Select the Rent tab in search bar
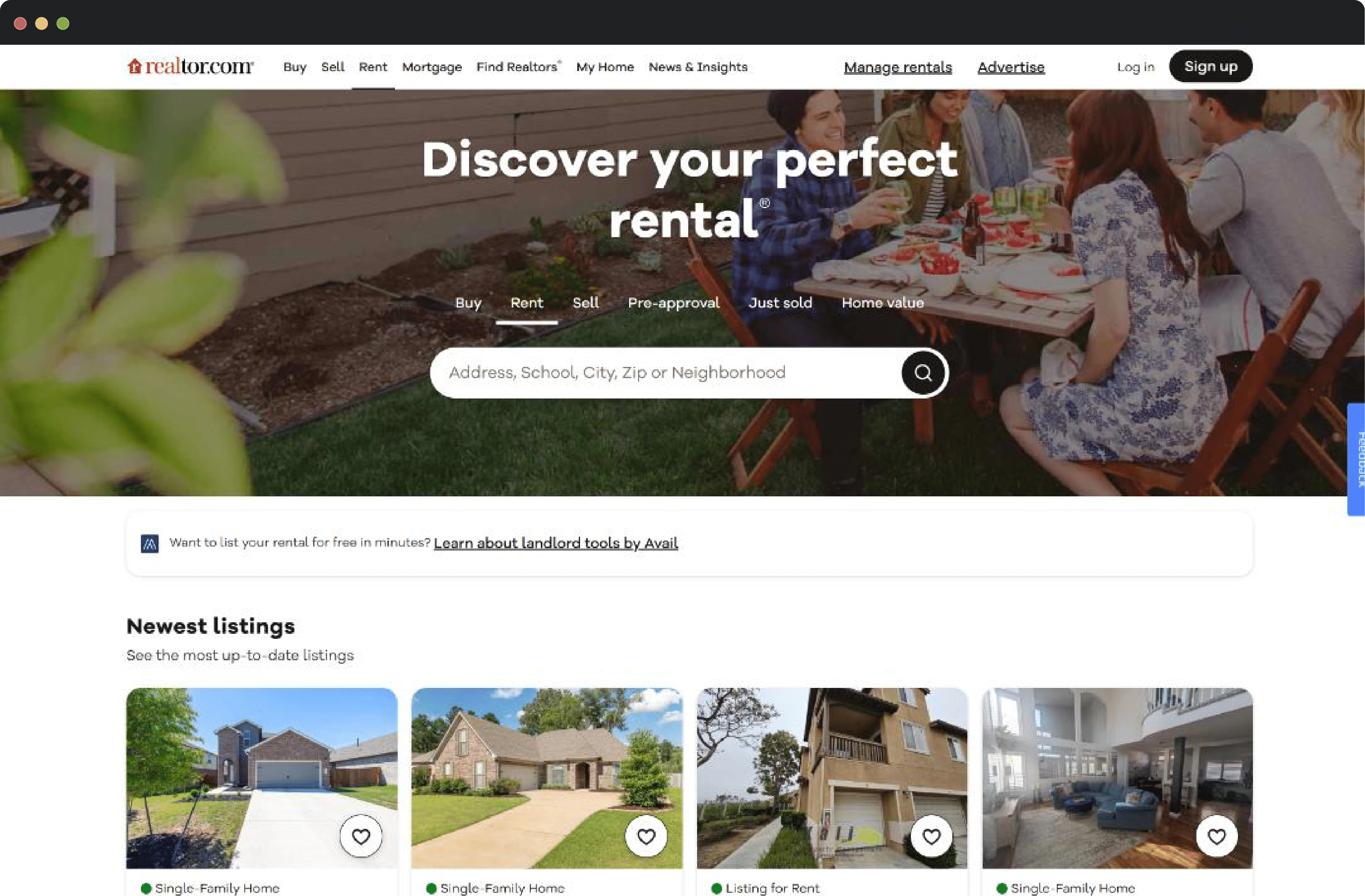This screenshot has width=1365, height=896. coord(527,303)
